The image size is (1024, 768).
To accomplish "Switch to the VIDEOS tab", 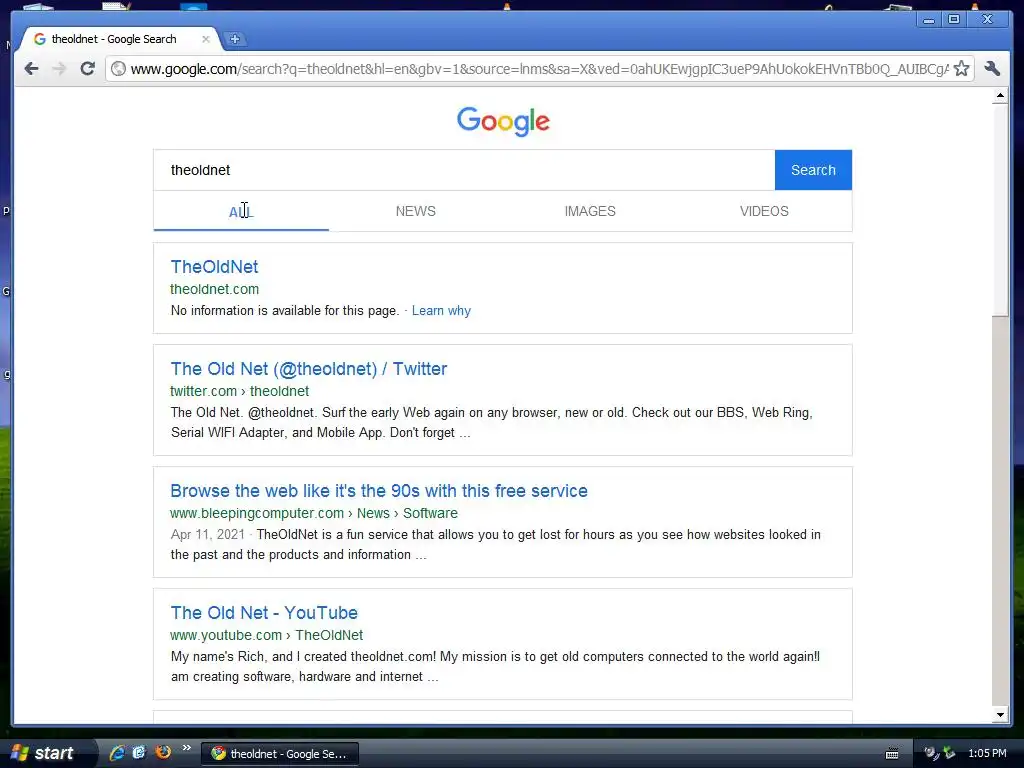I will coord(764,212).
